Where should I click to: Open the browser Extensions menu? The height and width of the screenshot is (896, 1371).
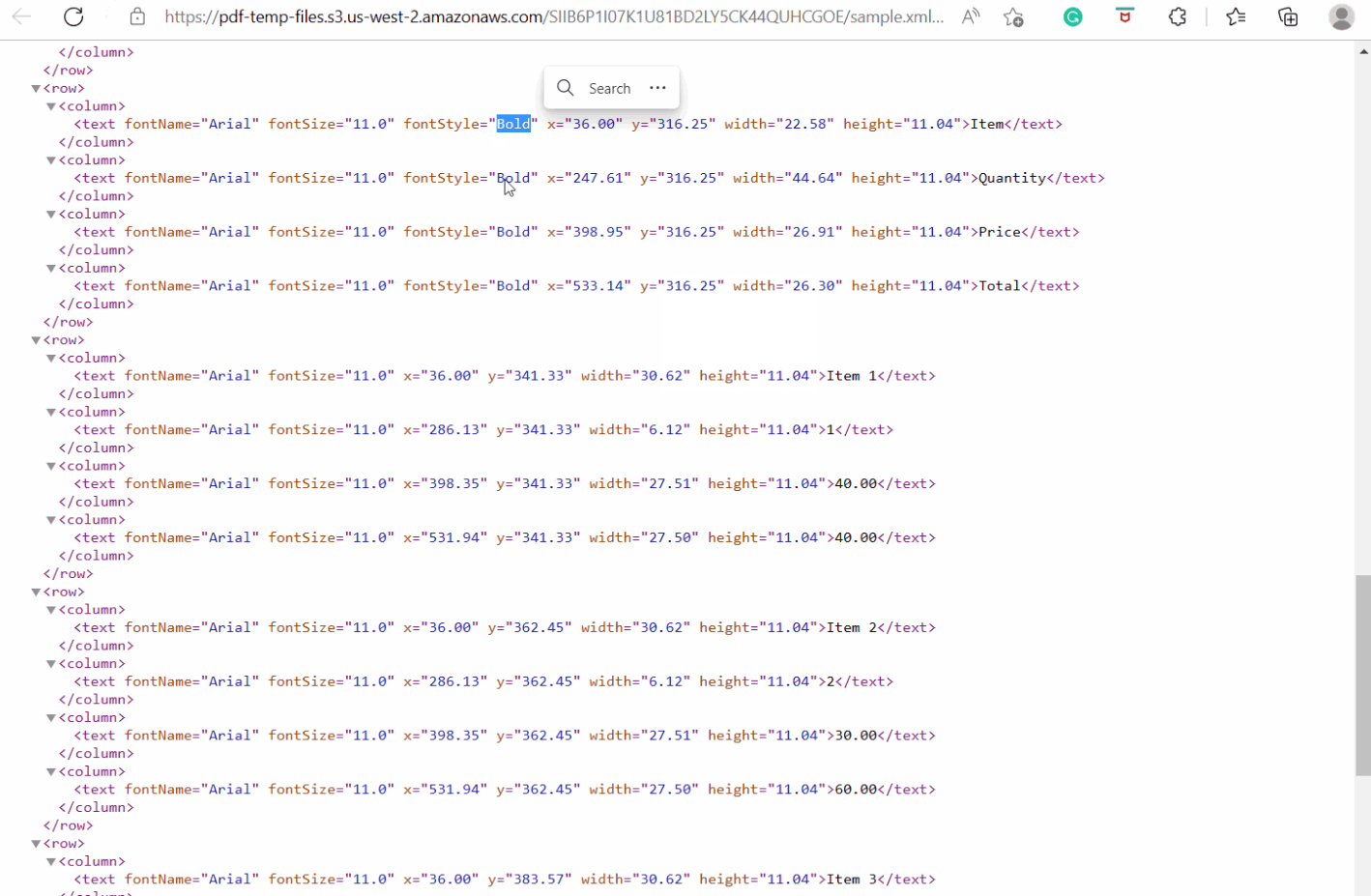click(x=1178, y=16)
